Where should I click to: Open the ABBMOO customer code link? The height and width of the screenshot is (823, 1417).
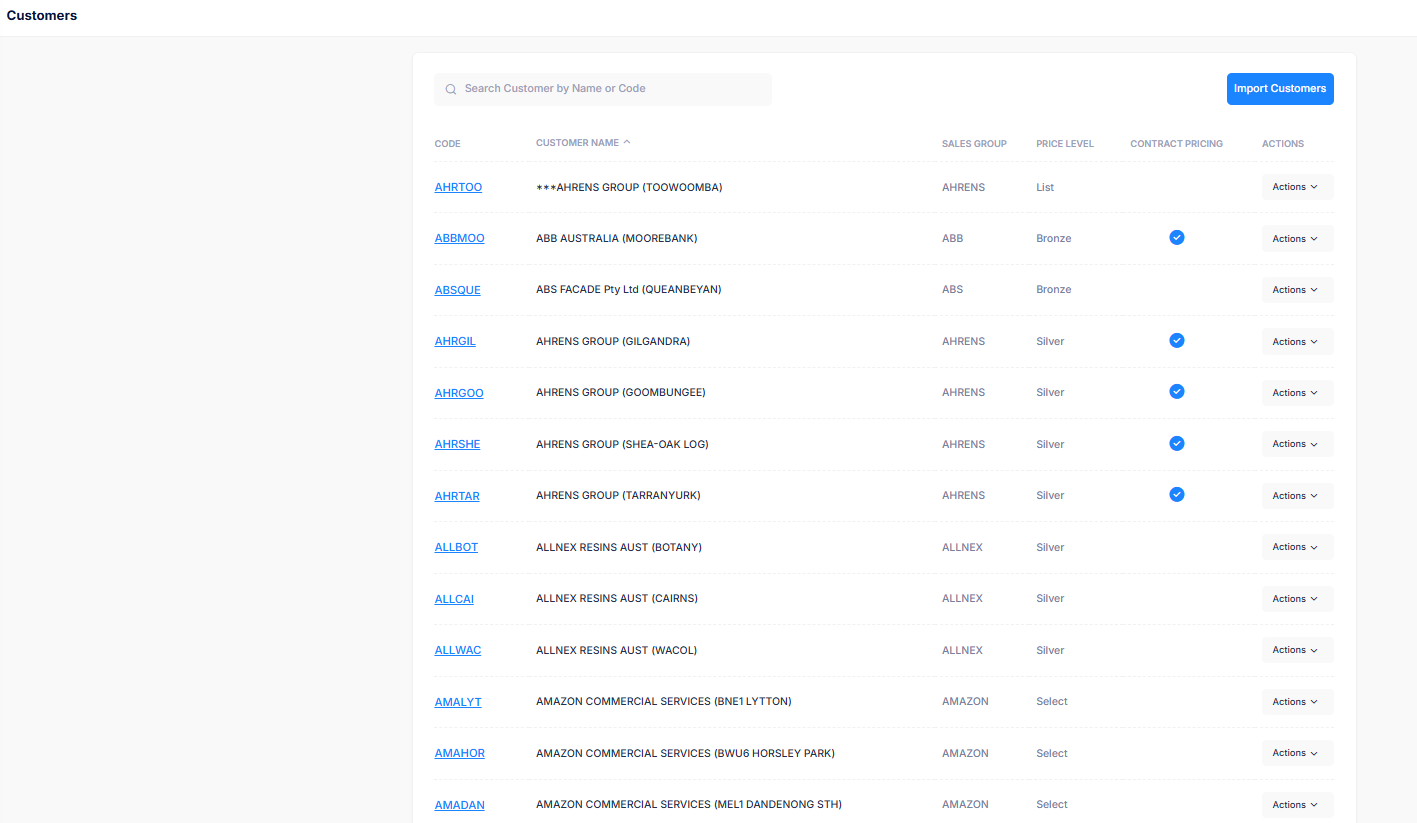pos(459,238)
